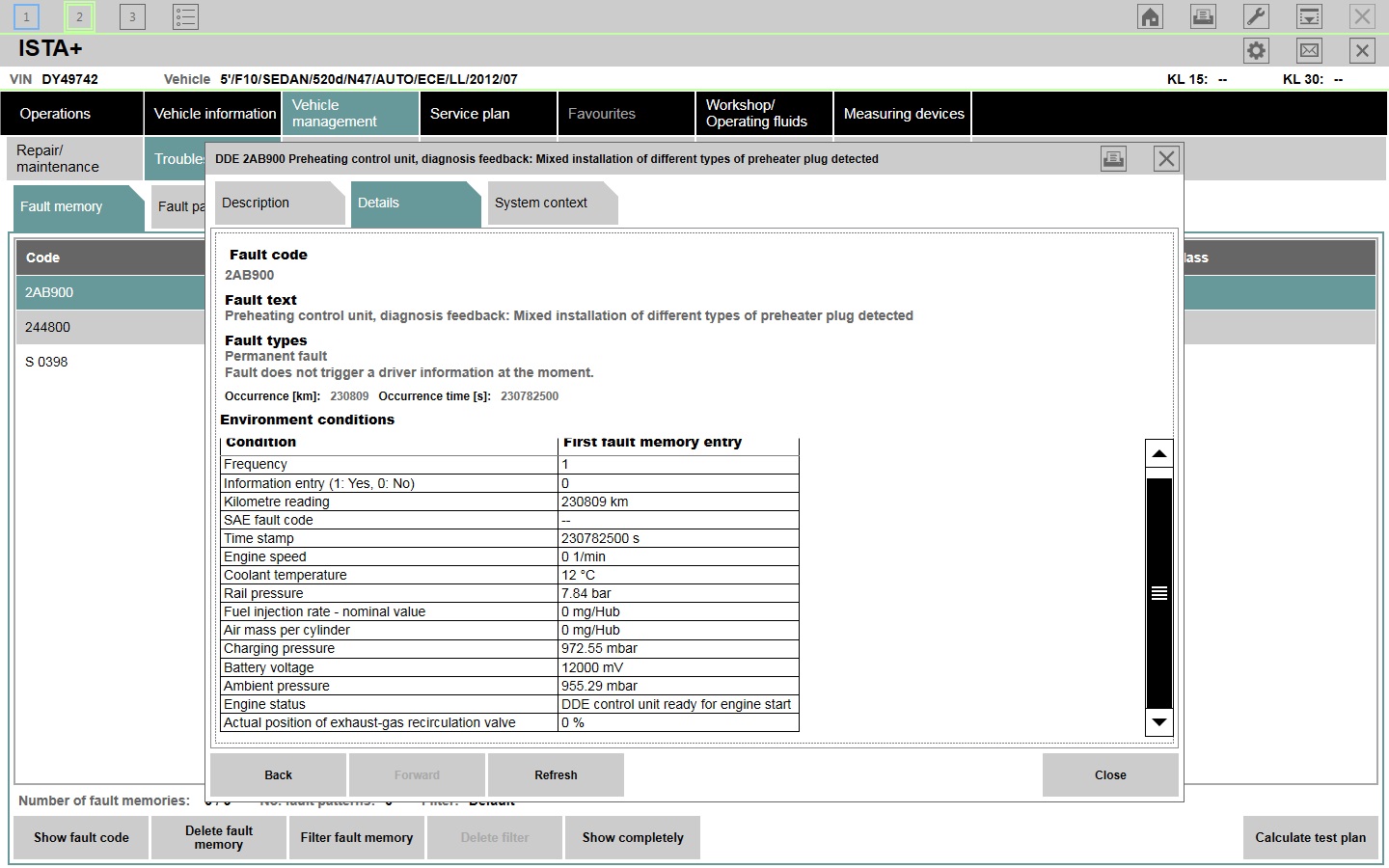Open Workshop/Operating fluids menu
This screenshot has height=868, width=1389.
pyautogui.click(x=763, y=114)
